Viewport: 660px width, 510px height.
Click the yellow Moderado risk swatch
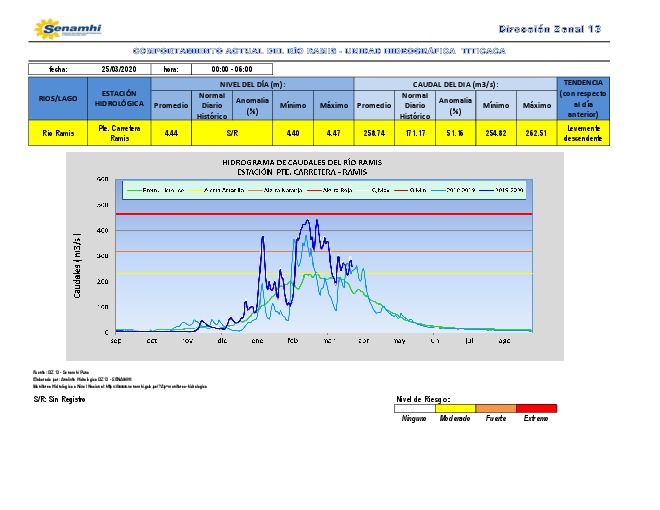[455, 408]
